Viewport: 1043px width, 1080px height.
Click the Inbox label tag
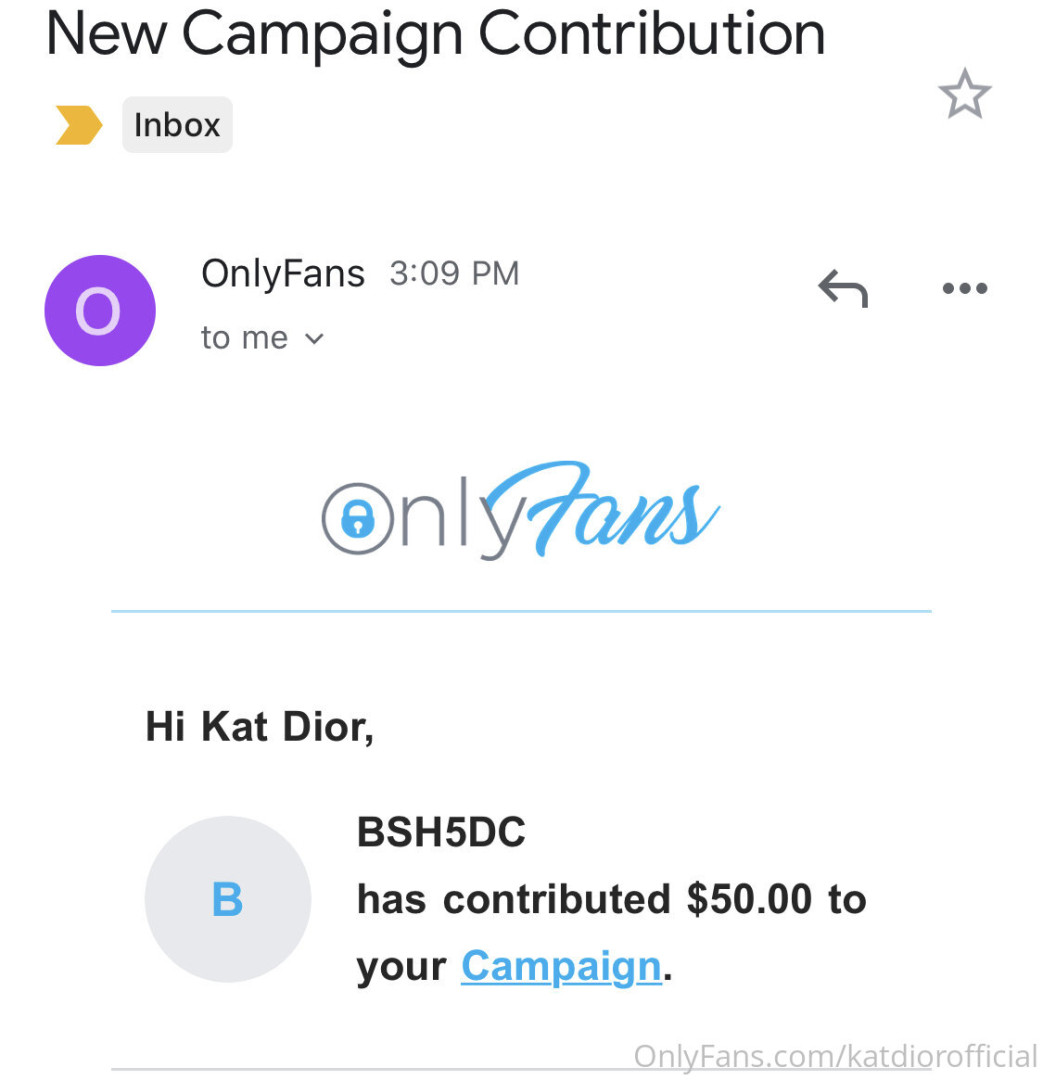pyautogui.click(x=177, y=125)
